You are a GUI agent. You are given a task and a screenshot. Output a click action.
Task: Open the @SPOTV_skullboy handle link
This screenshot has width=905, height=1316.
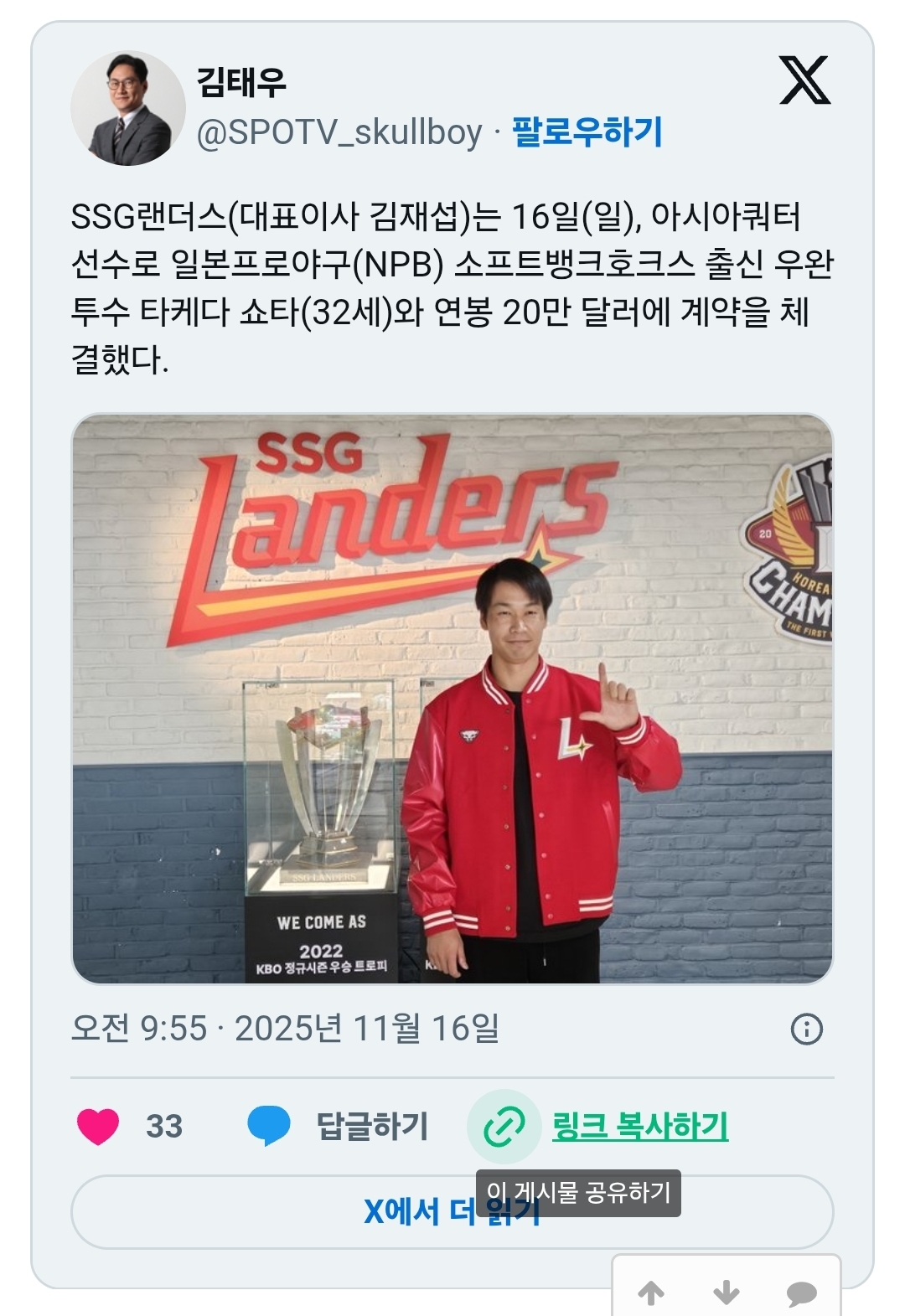[339, 132]
